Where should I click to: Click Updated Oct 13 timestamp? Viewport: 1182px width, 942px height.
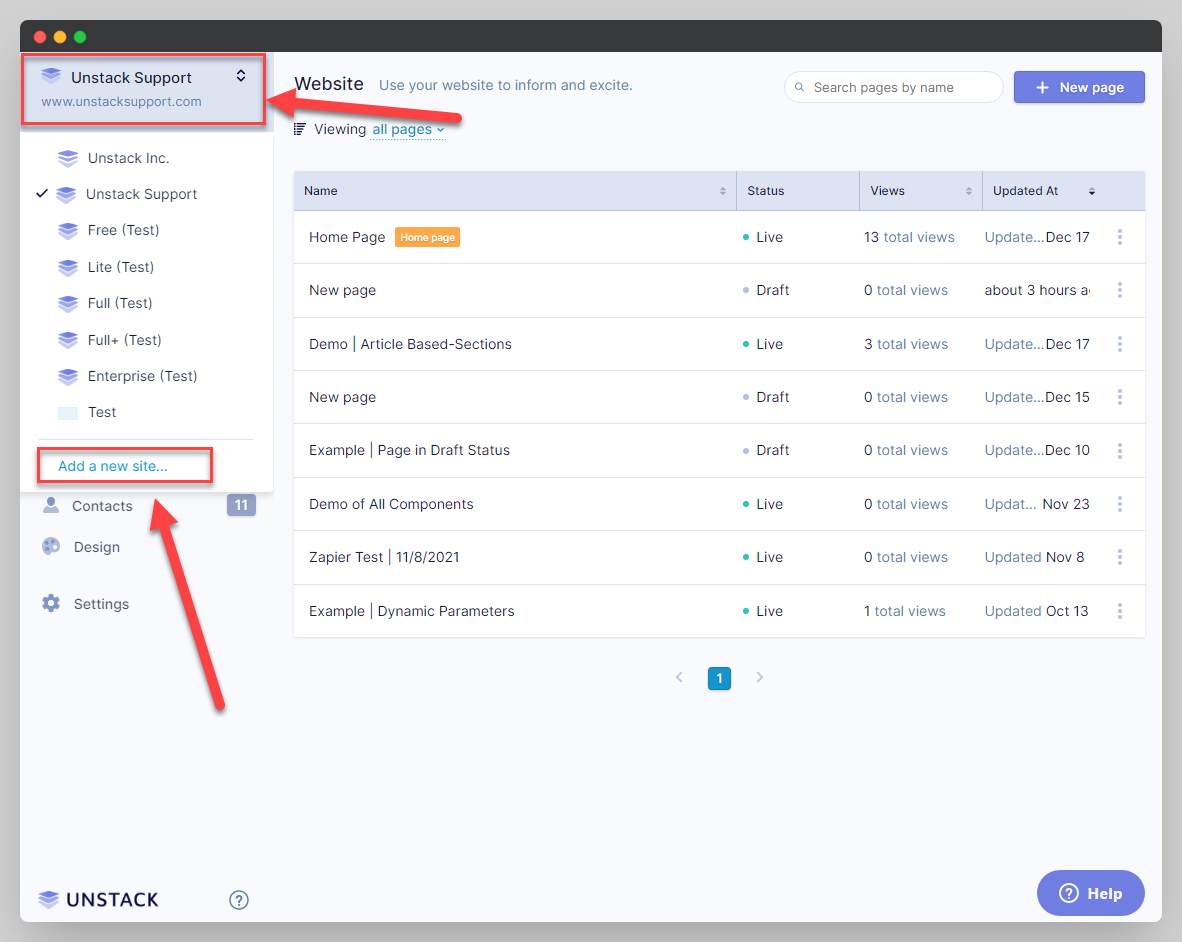(x=1037, y=611)
